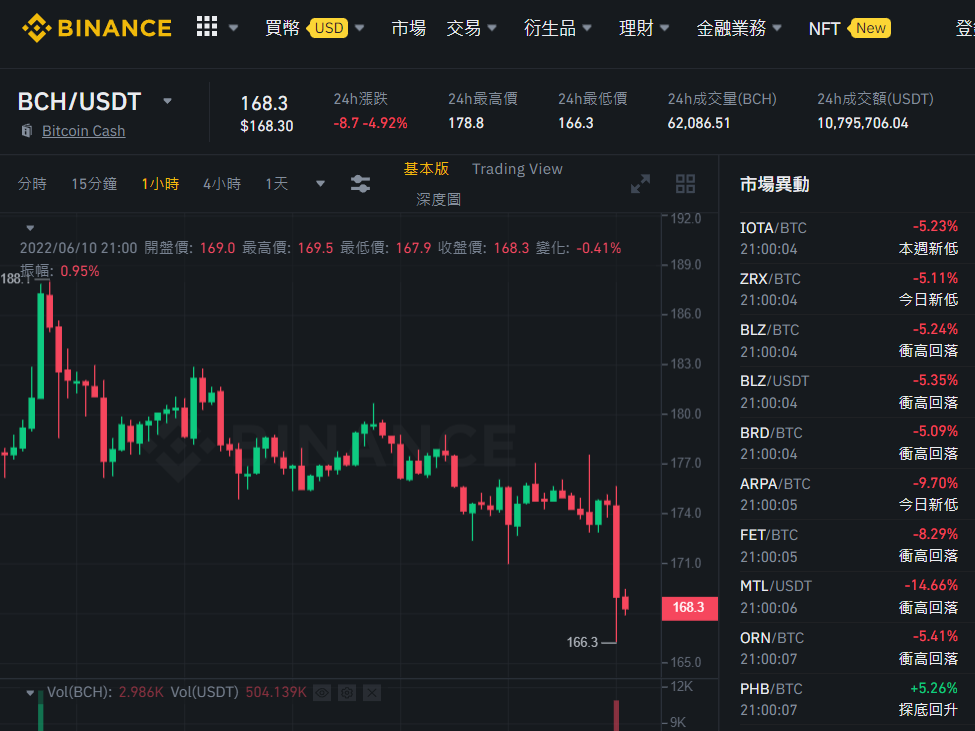Click the 166.3 low price marker
Viewport: 975px width, 731px height.
582,642
